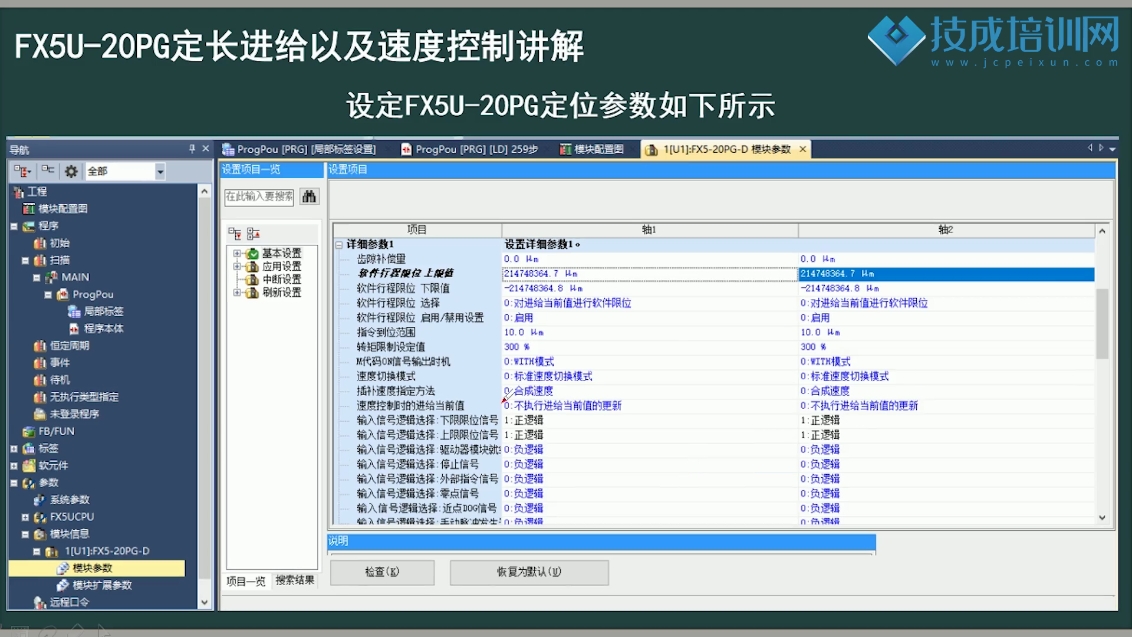The height and width of the screenshot is (637, 1132).
Task: Click navigation panel scrollbar down arrow
Action: point(204,602)
